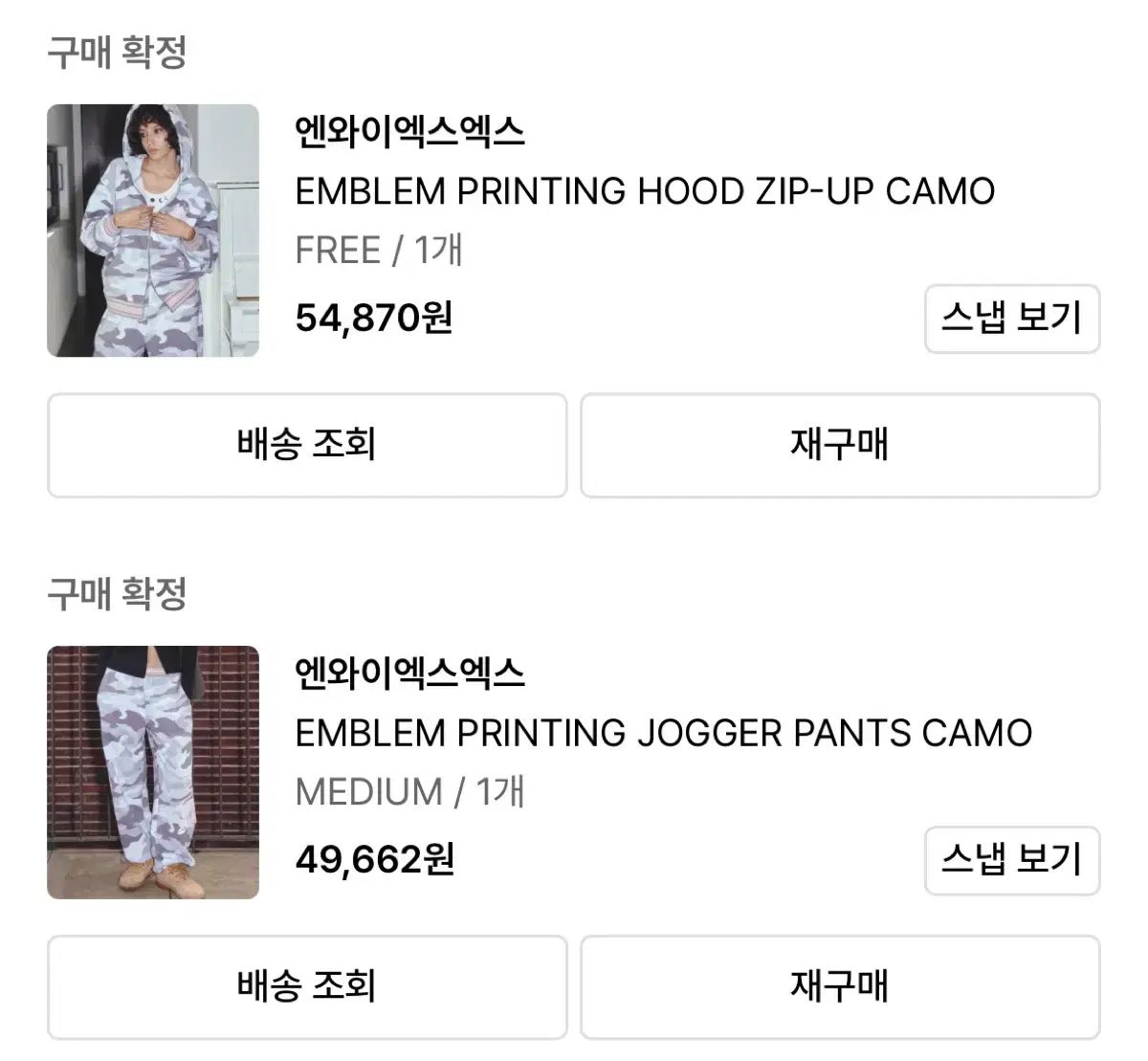
Task: Open the hood zip-up camo product thumbnail
Action: [153, 231]
